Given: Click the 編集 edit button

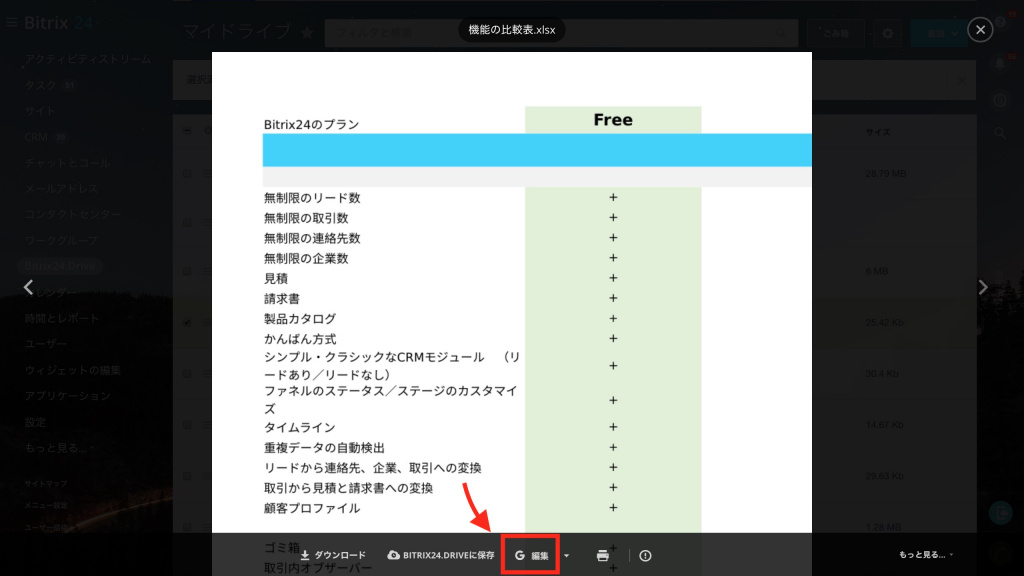Looking at the screenshot, I should coord(531,555).
